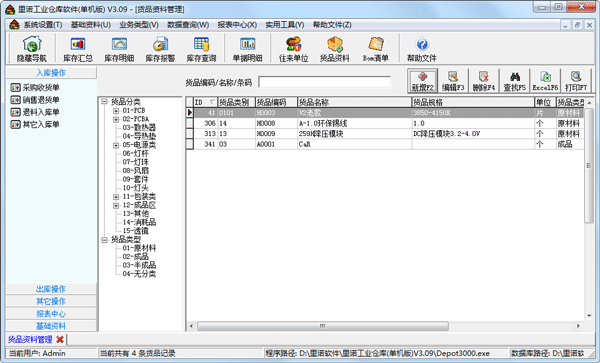Switch to 出库操作 panel
600x363 pixels.
51,289
